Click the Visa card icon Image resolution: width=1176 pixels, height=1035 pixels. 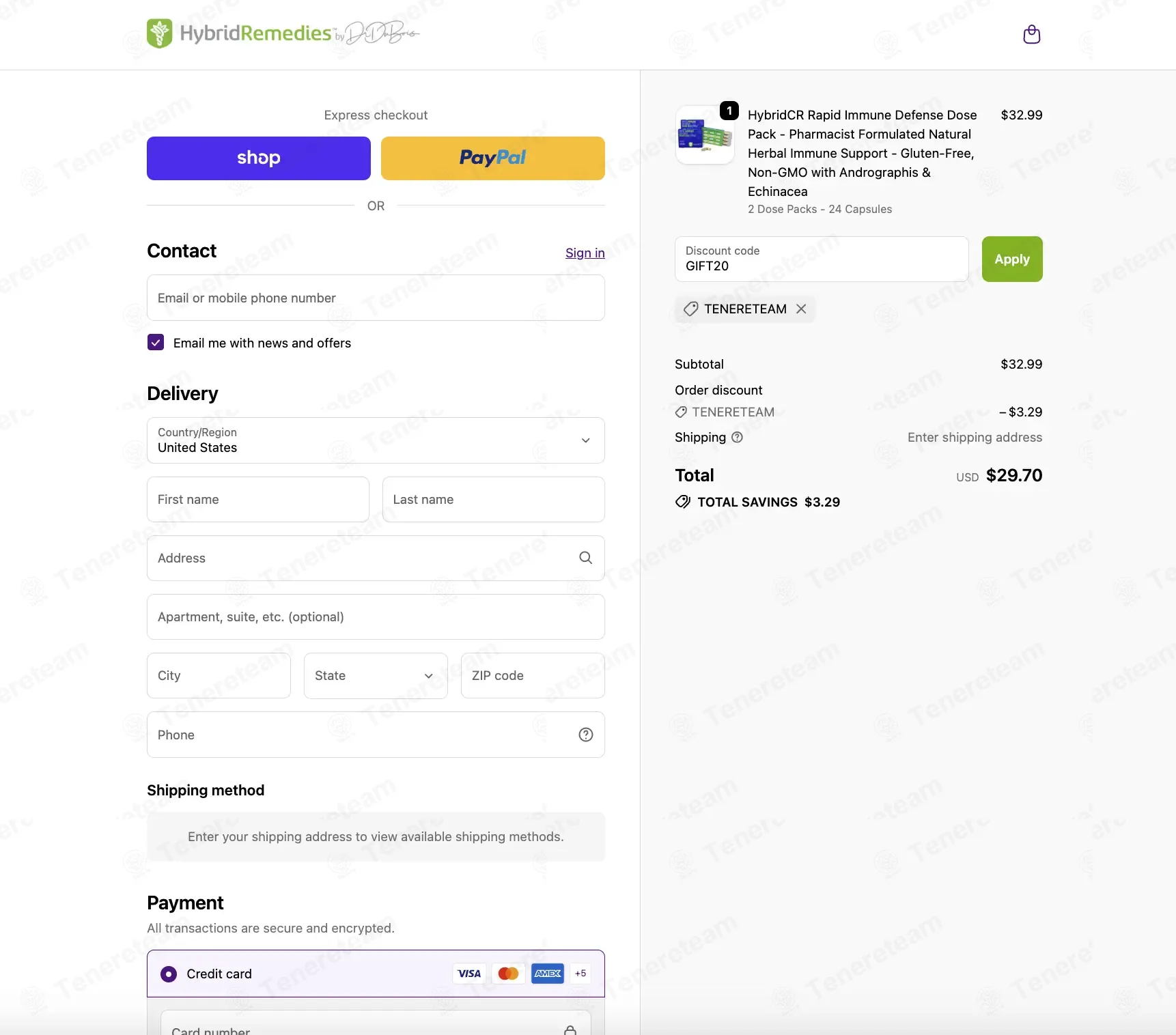tap(469, 974)
